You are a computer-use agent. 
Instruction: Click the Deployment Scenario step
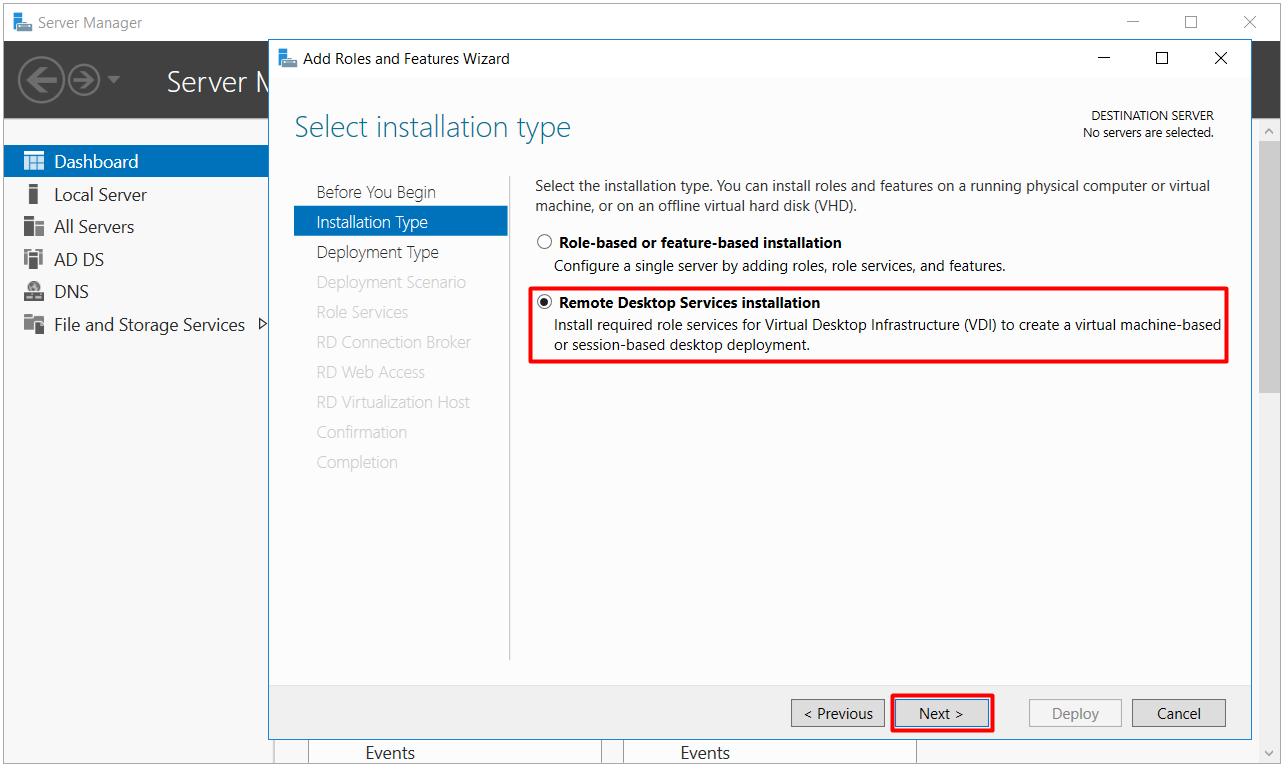pos(391,282)
